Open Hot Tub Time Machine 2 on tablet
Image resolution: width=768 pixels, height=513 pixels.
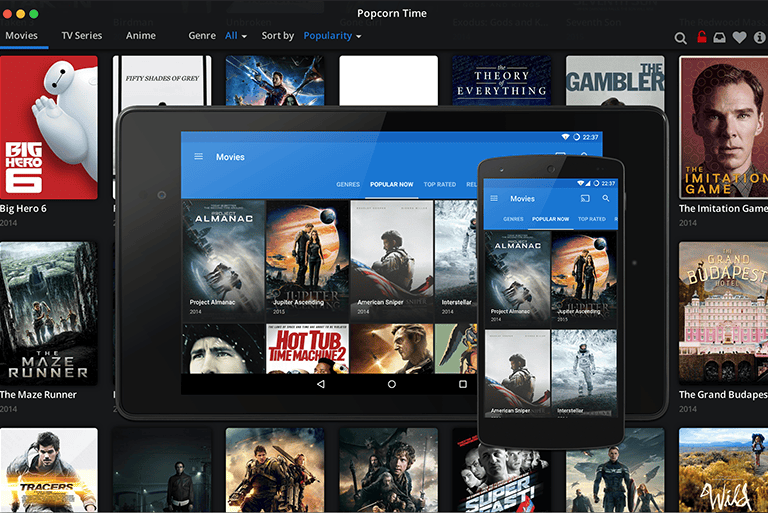[x=308, y=349]
